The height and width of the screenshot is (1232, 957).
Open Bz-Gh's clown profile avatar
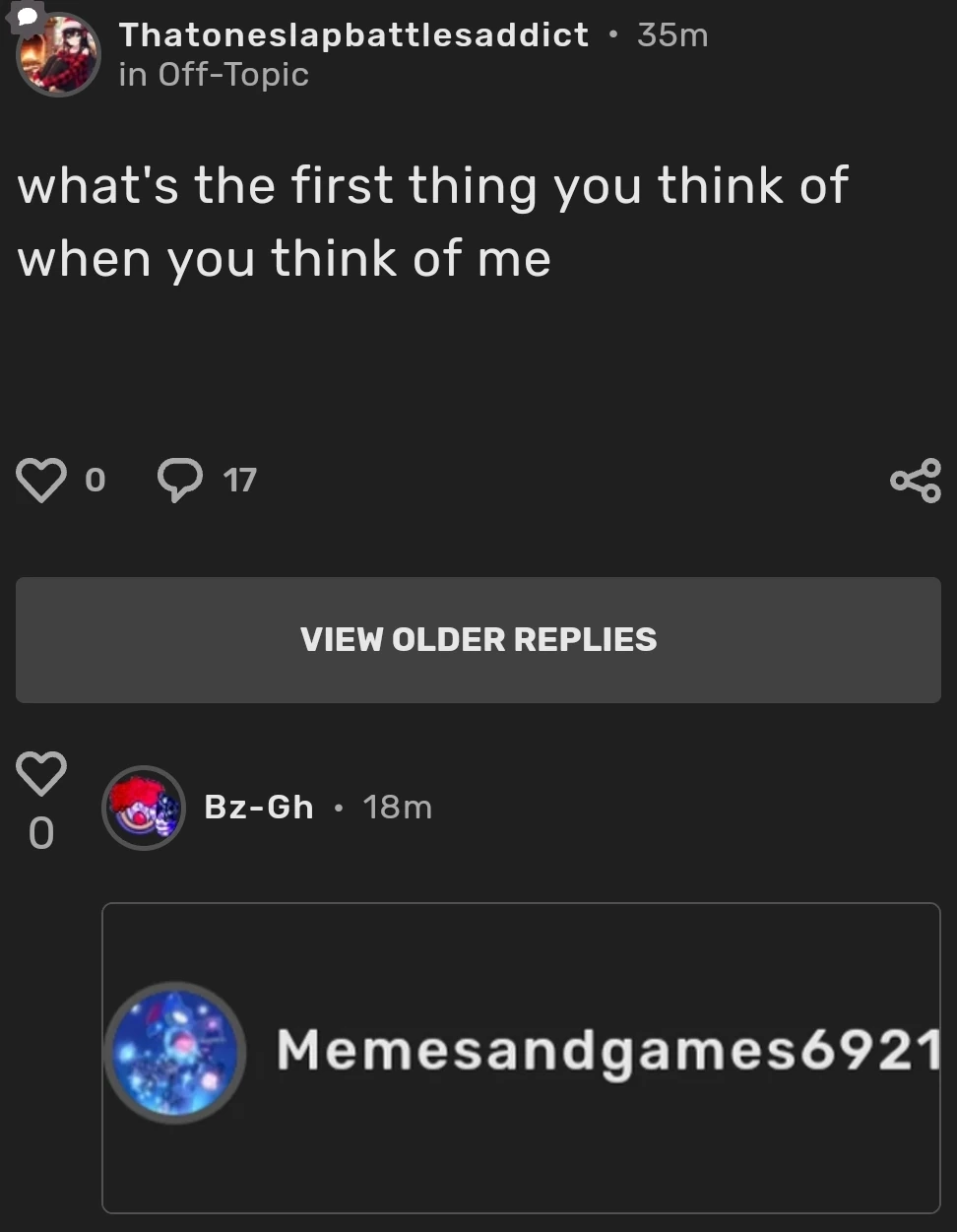point(144,809)
